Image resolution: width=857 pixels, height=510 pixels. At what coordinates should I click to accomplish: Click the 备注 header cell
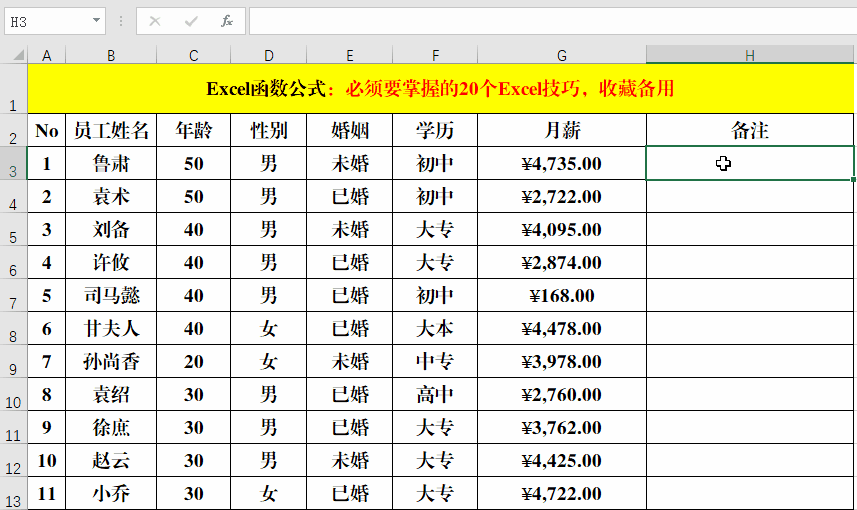pos(750,130)
